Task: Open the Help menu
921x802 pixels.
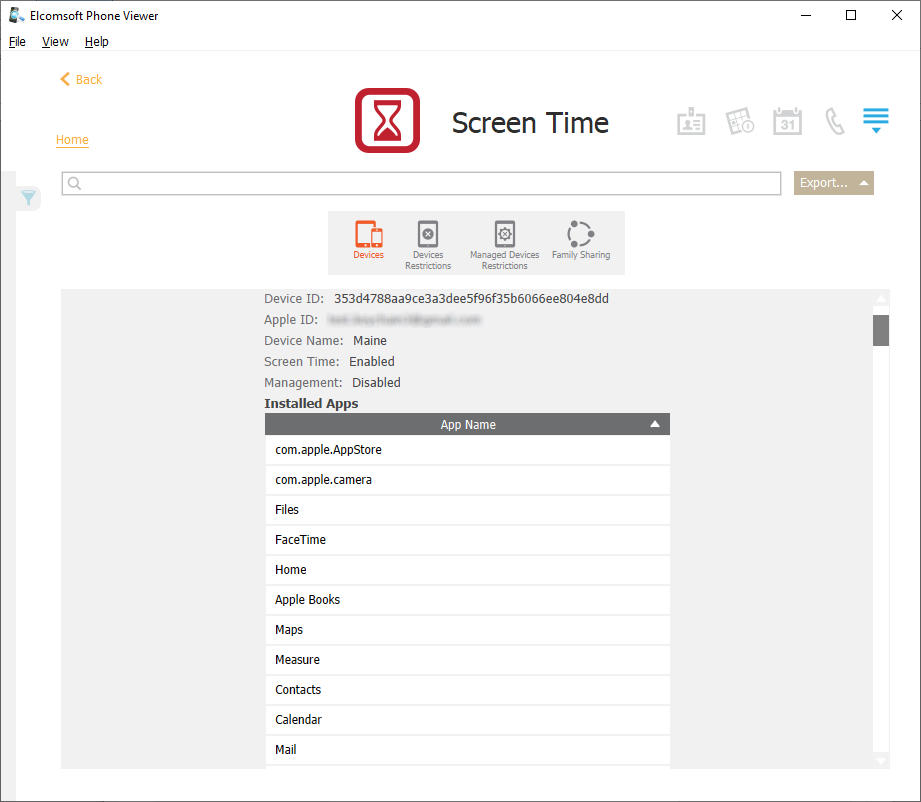Action: pyautogui.click(x=96, y=42)
